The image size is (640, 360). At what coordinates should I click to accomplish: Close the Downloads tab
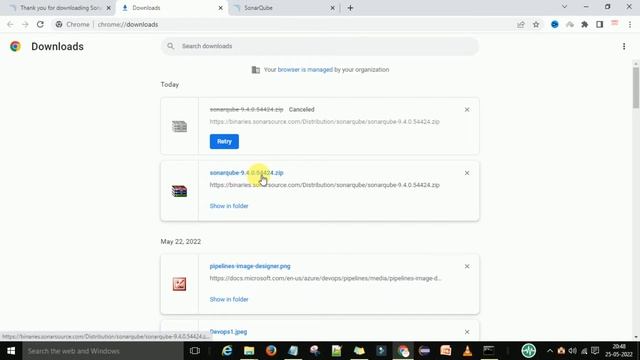[220, 8]
